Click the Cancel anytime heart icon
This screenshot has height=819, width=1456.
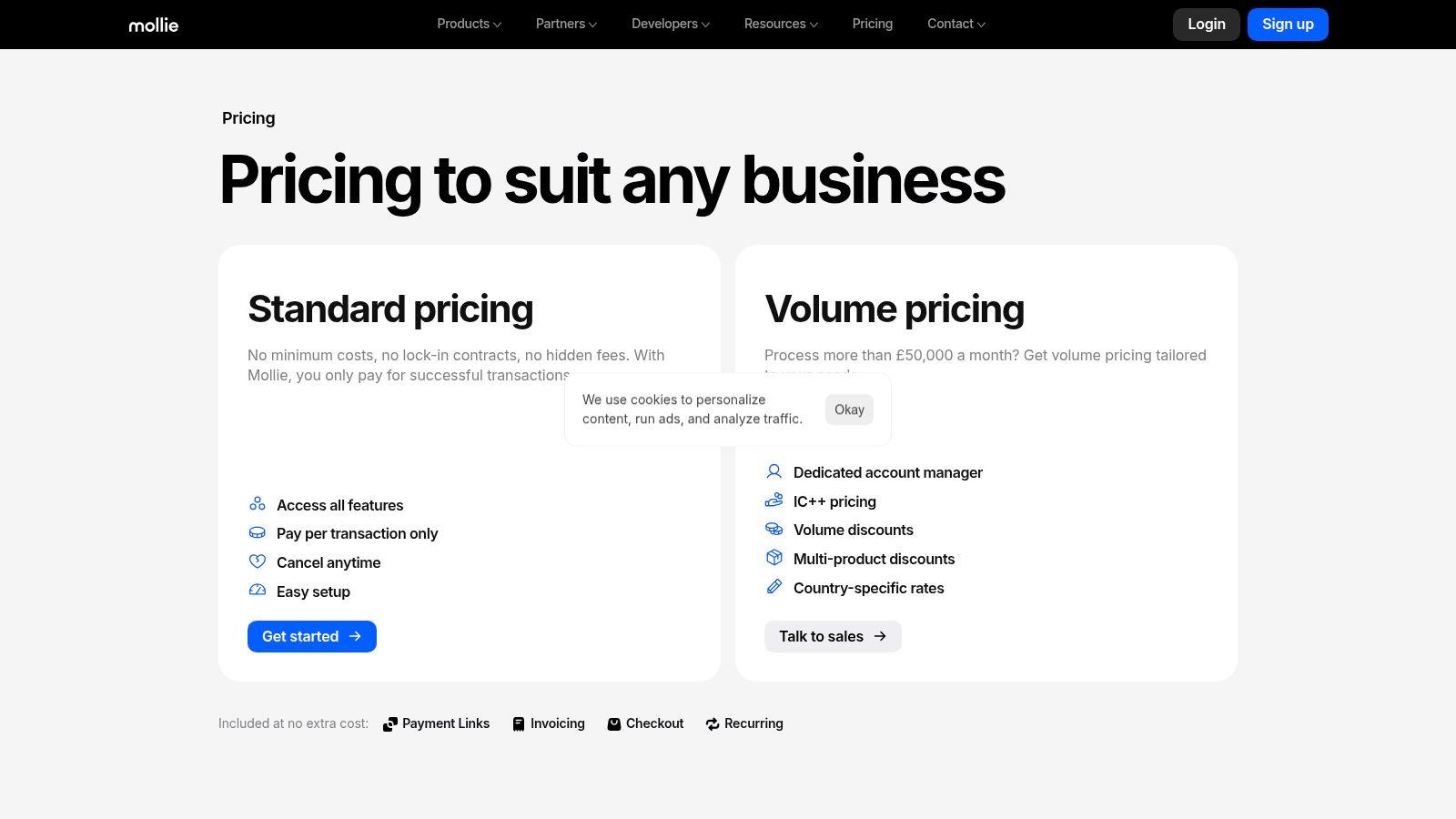pos(258,561)
